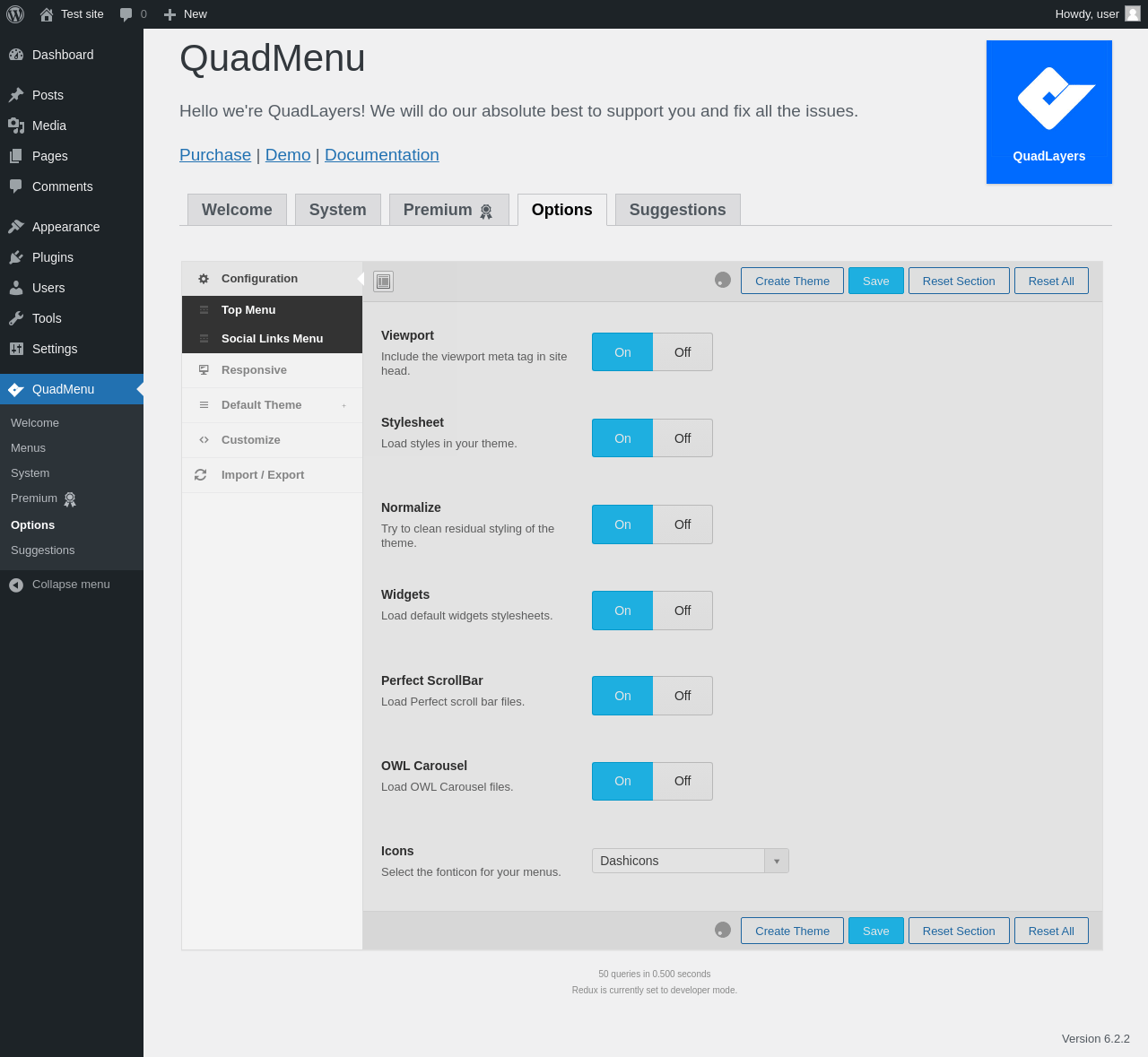Turn Widgets Off
1148x1057 pixels.
point(683,611)
